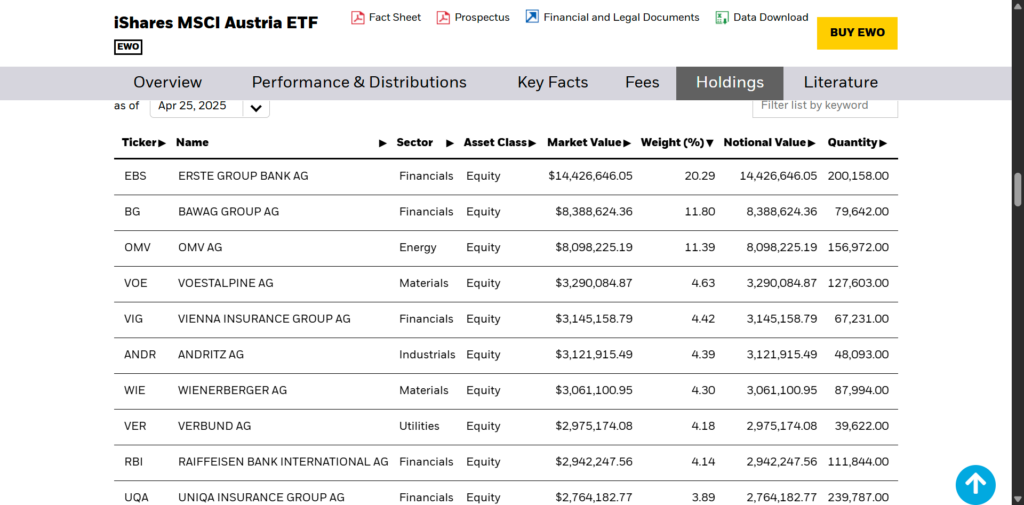Open the as-of date dropdown
This screenshot has width=1024, height=505.
[x=256, y=107]
